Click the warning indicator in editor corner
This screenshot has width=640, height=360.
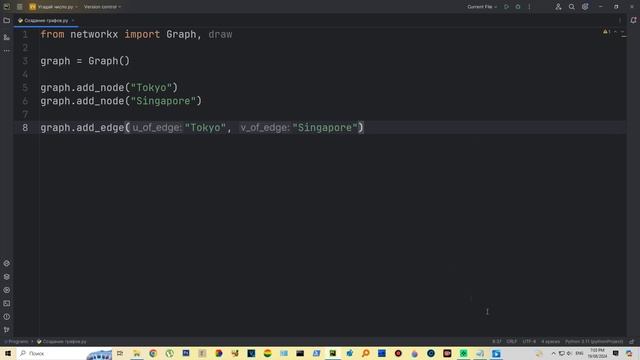[606, 32]
